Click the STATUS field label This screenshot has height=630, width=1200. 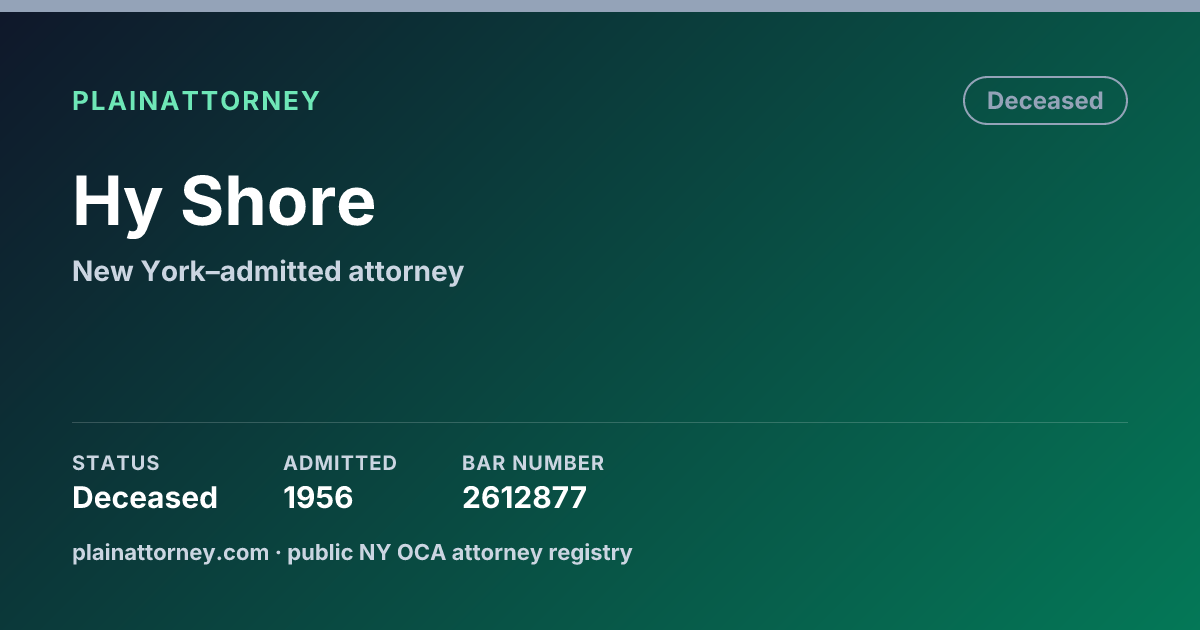click(x=116, y=463)
